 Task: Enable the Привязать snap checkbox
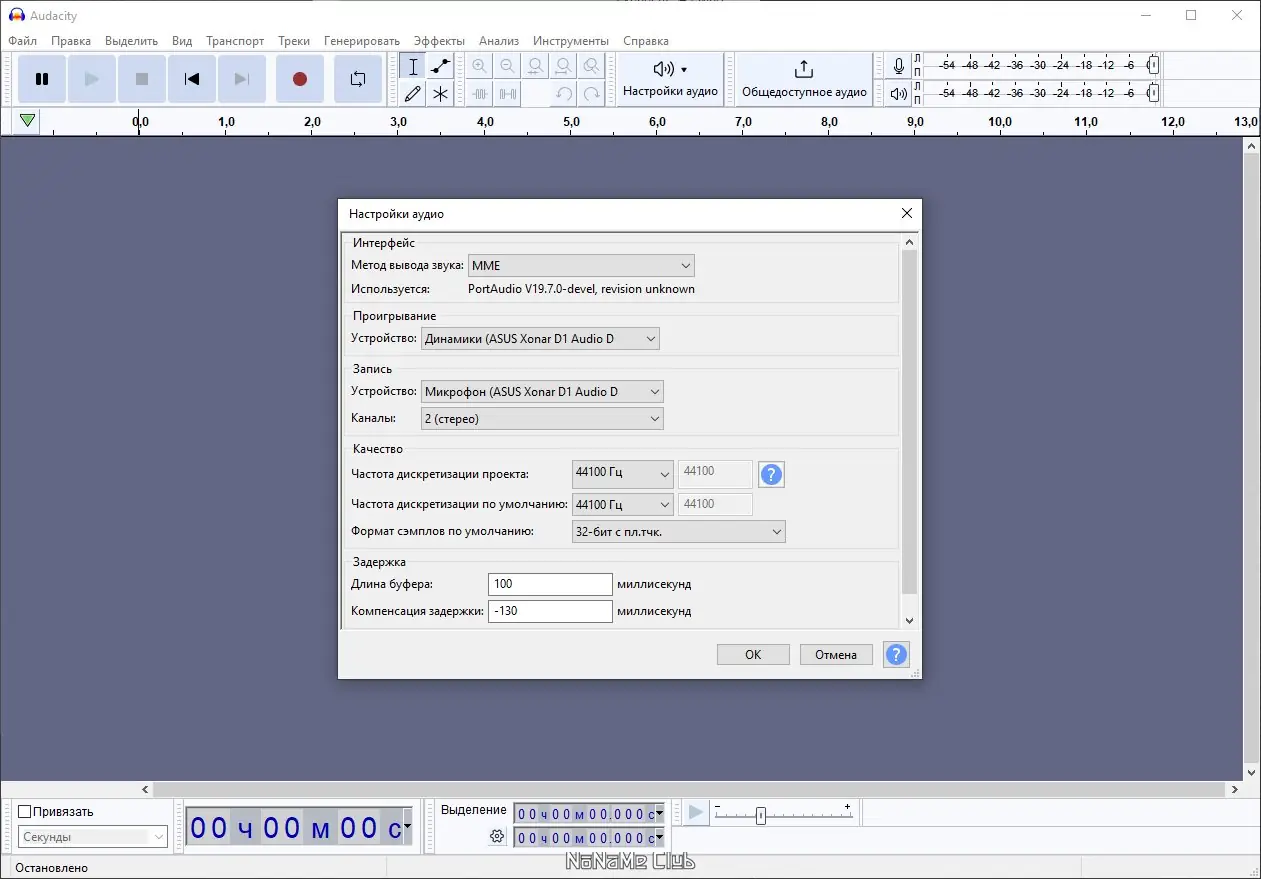pyautogui.click(x=26, y=812)
